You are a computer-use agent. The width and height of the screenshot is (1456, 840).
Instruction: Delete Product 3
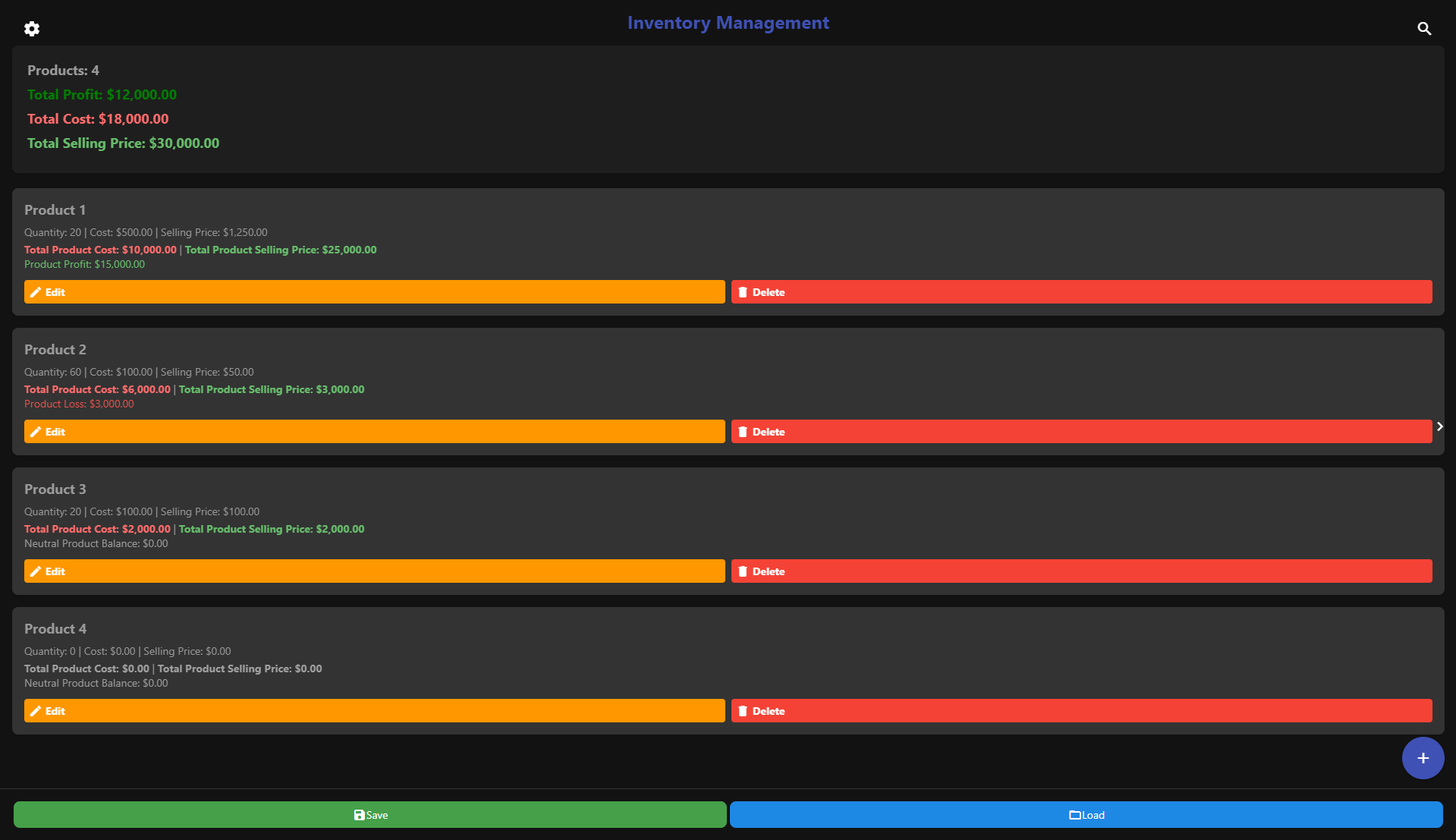pos(1081,571)
